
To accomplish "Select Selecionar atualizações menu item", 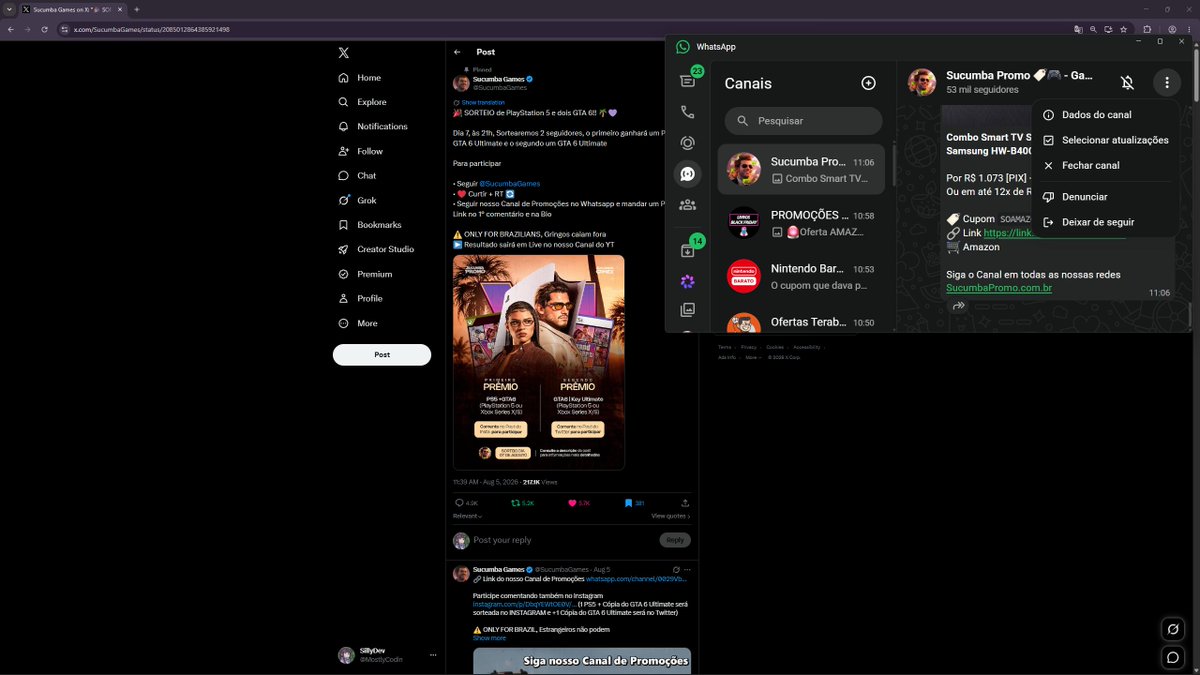I will [x=1105, y=140].
